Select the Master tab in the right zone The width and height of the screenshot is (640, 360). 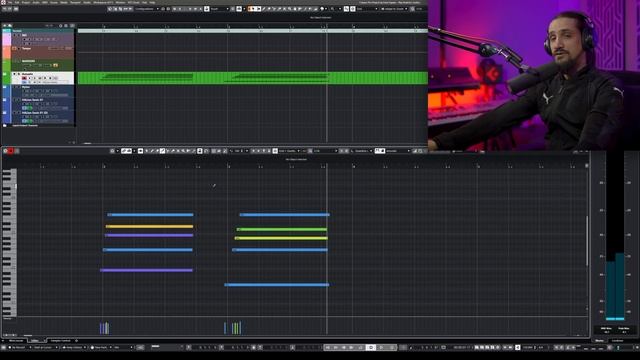point(599,340)
